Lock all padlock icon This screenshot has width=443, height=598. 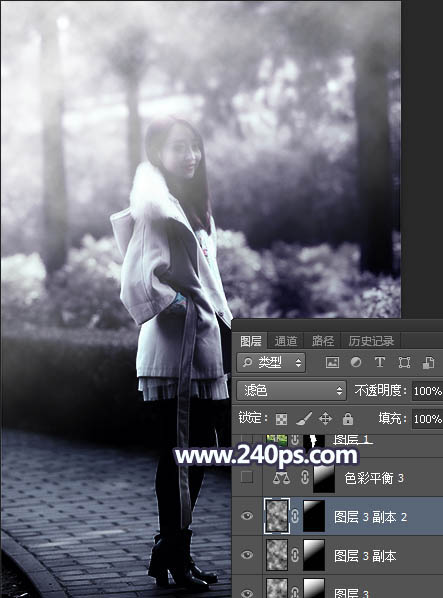point(347,419)
